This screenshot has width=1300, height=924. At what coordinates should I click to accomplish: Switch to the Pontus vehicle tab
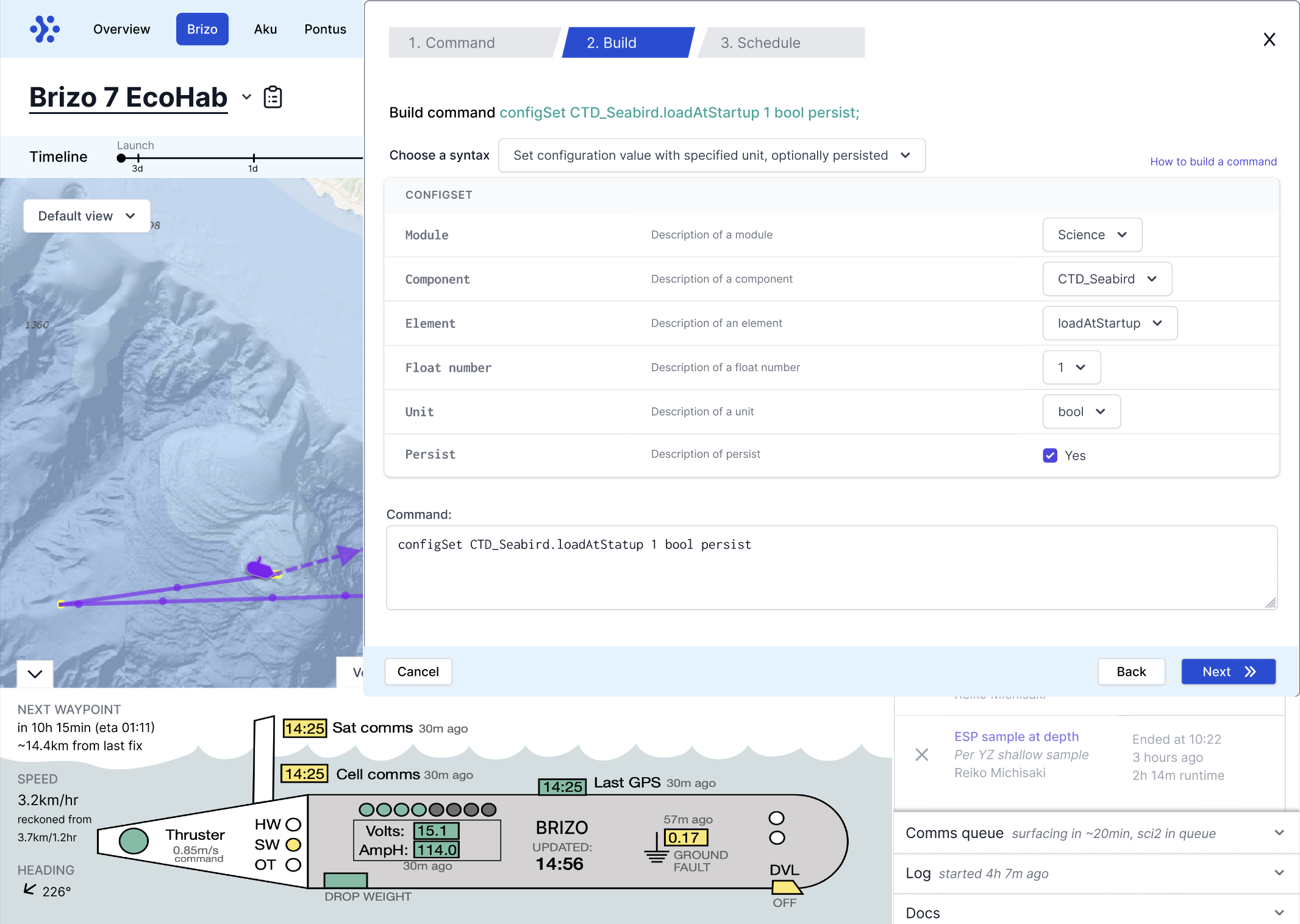pos(325,29)
